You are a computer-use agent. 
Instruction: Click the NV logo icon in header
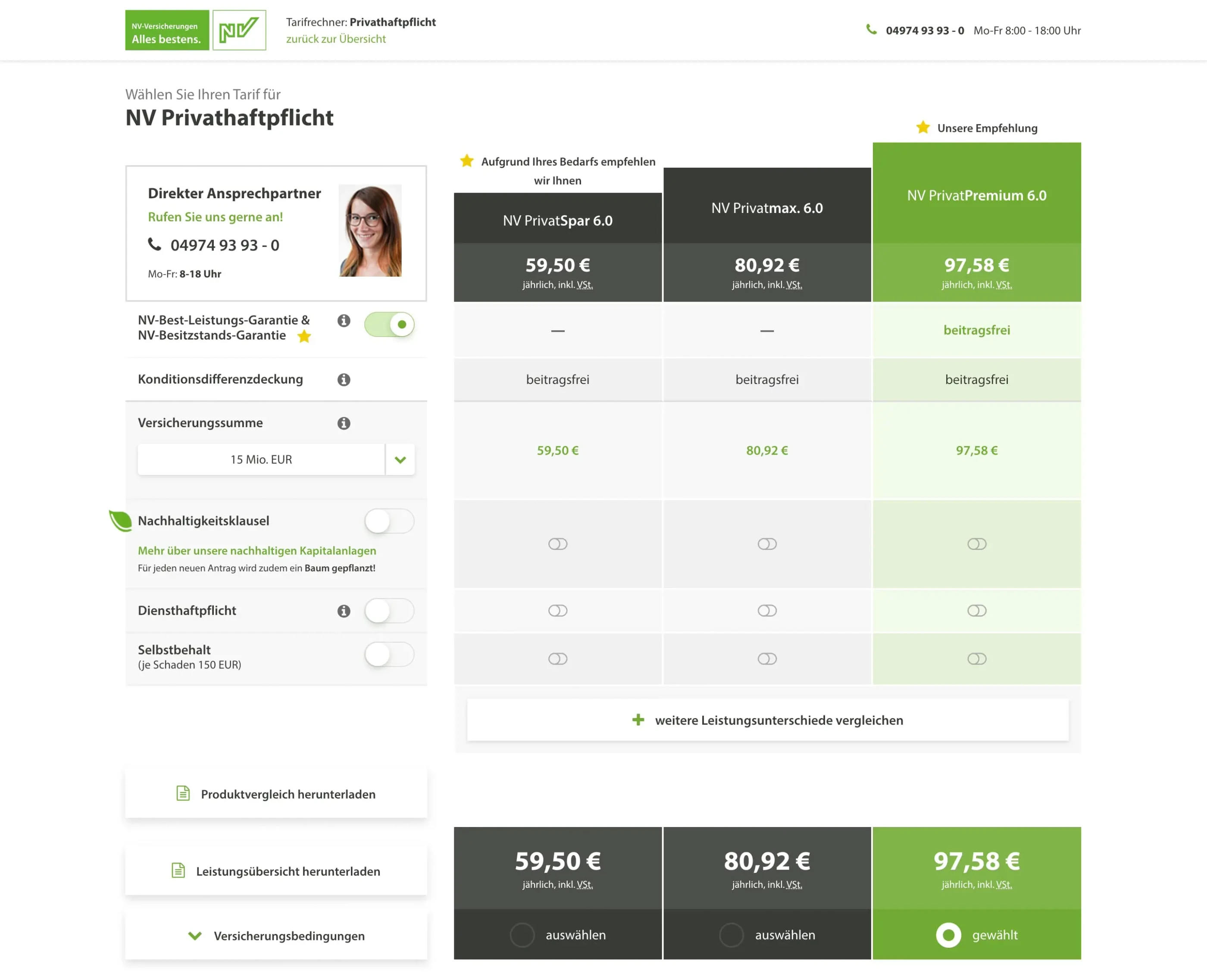coord(239,30)
